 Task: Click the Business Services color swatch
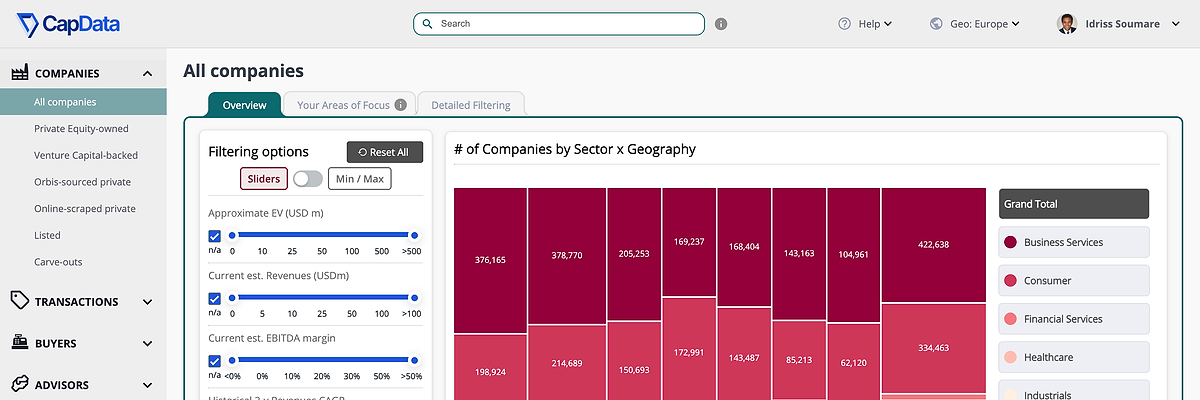point(1010,242)
